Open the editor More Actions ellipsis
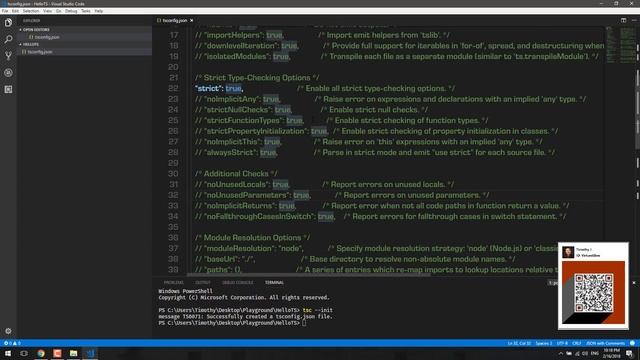Viewport: 640px width, 360px height. [634, 20]
